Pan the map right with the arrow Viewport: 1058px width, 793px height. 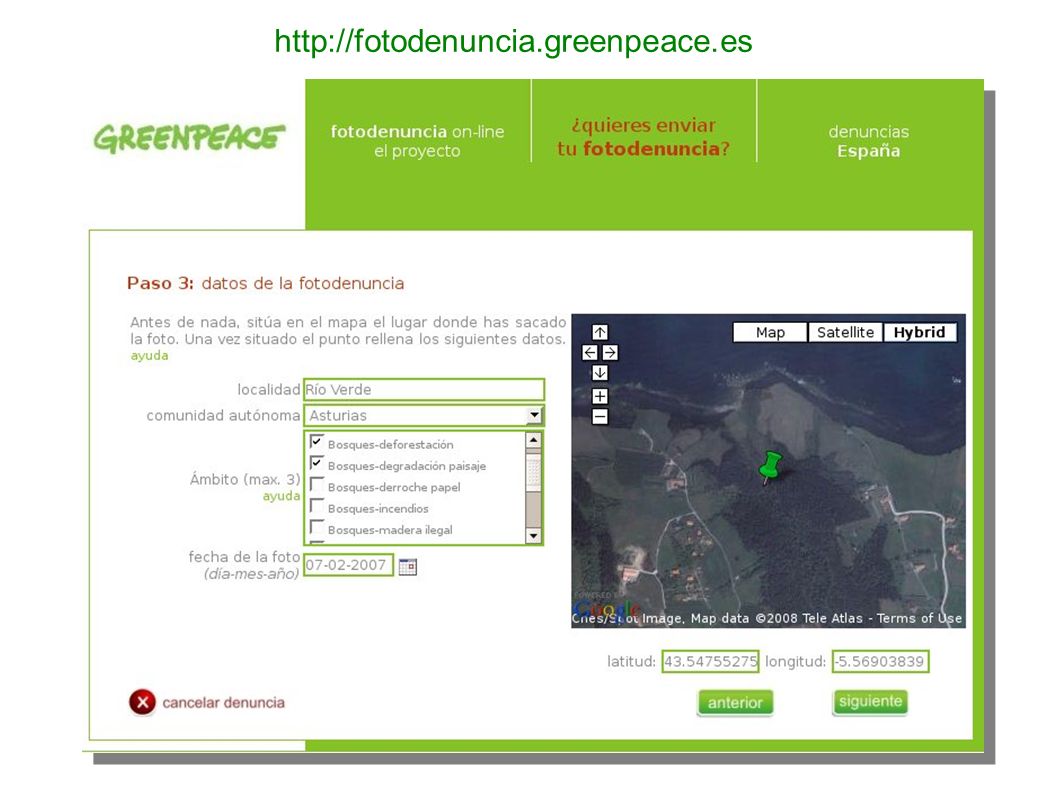[x=610, y=352]
